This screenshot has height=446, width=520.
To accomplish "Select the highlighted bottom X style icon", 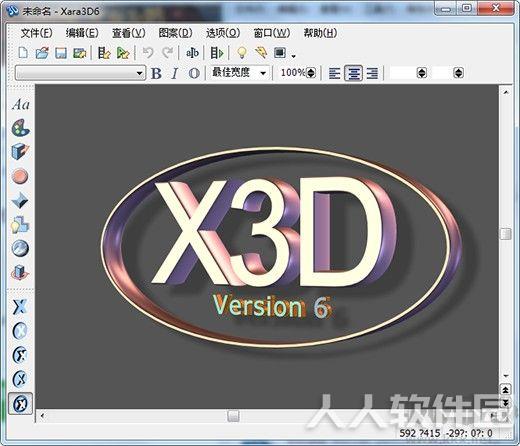I will click(20, 404).
